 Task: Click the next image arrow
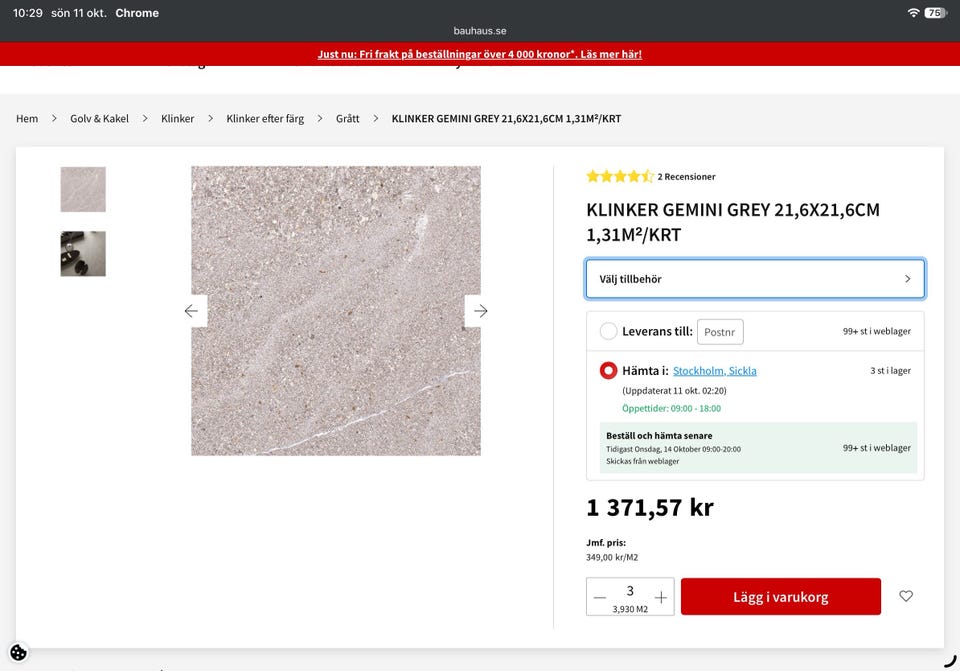coord(481,311)
